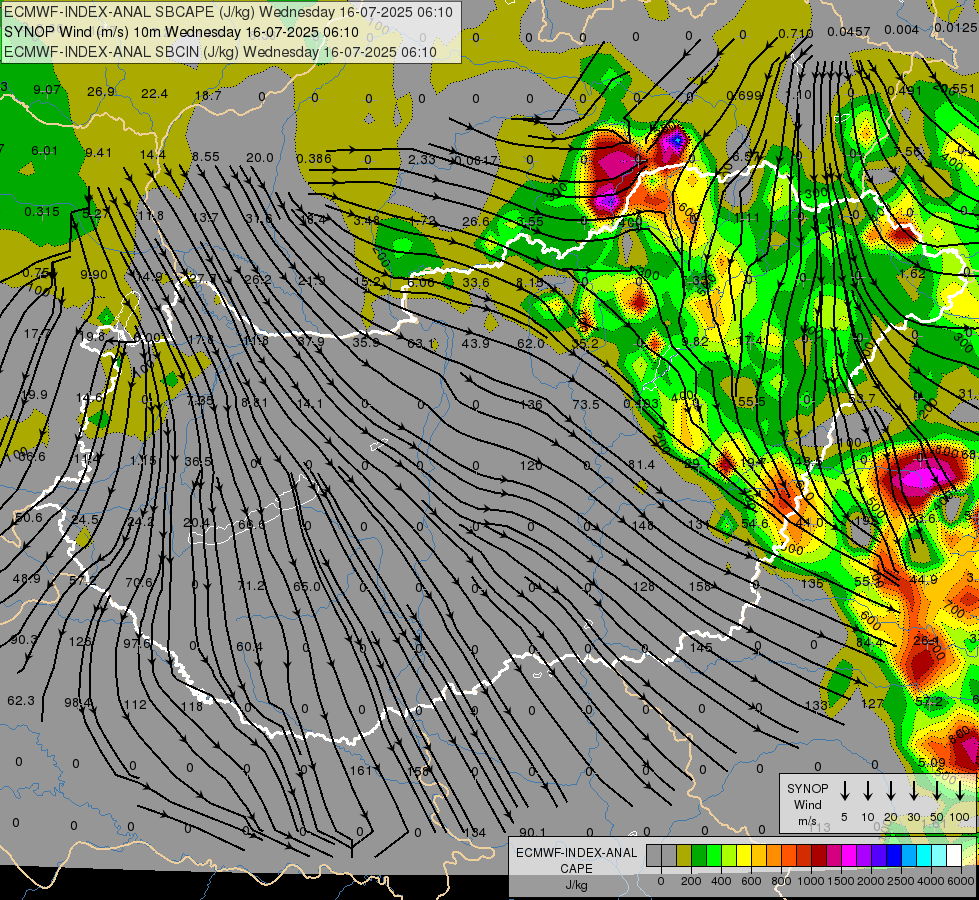This screenshot has height=900, width=979.
Task: Click the map value 81.4
Action: (641, 465)
